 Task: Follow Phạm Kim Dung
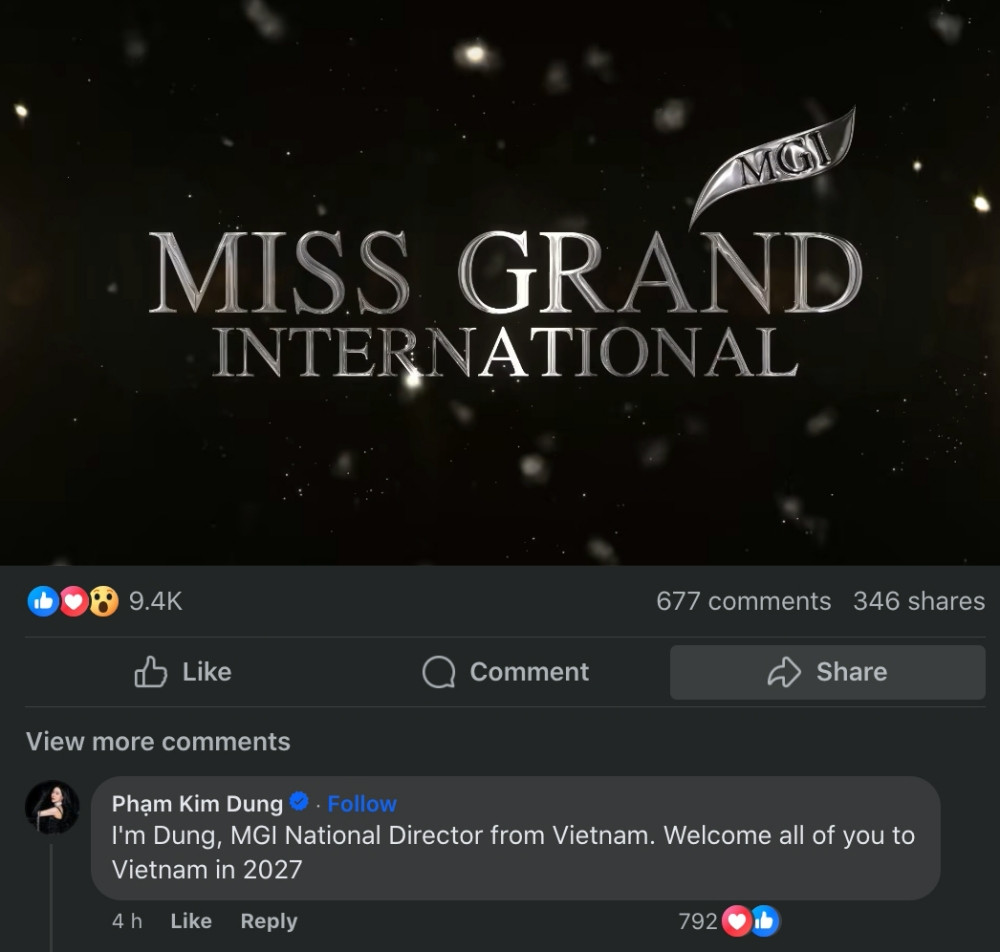(x=362, y=803)
